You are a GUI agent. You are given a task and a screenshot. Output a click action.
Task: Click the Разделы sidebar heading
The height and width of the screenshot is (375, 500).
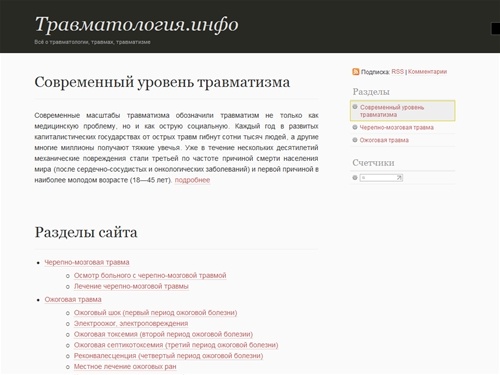(x=371, y=92)
